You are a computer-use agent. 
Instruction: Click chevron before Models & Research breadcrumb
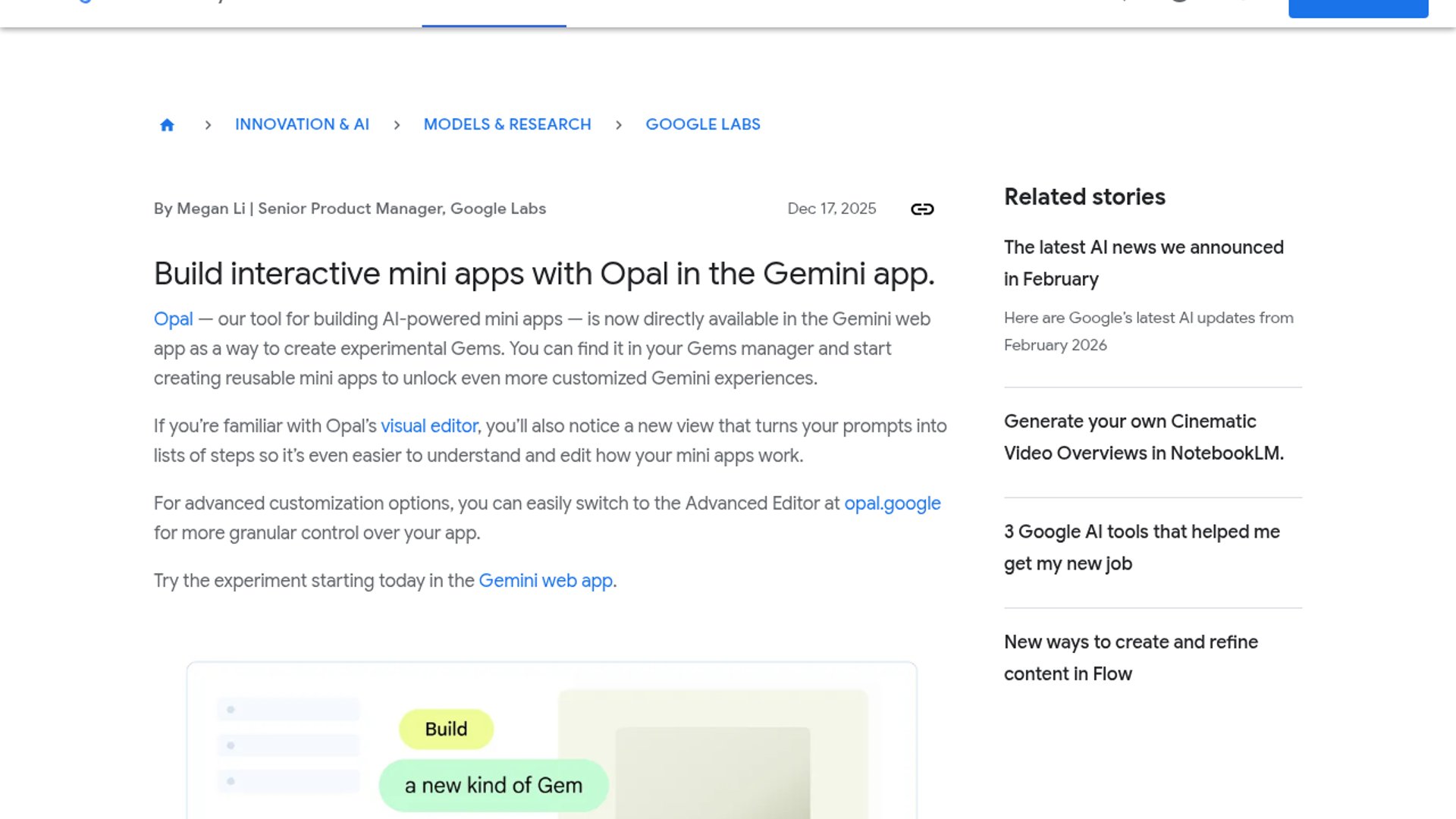click(x=397, y=125)
